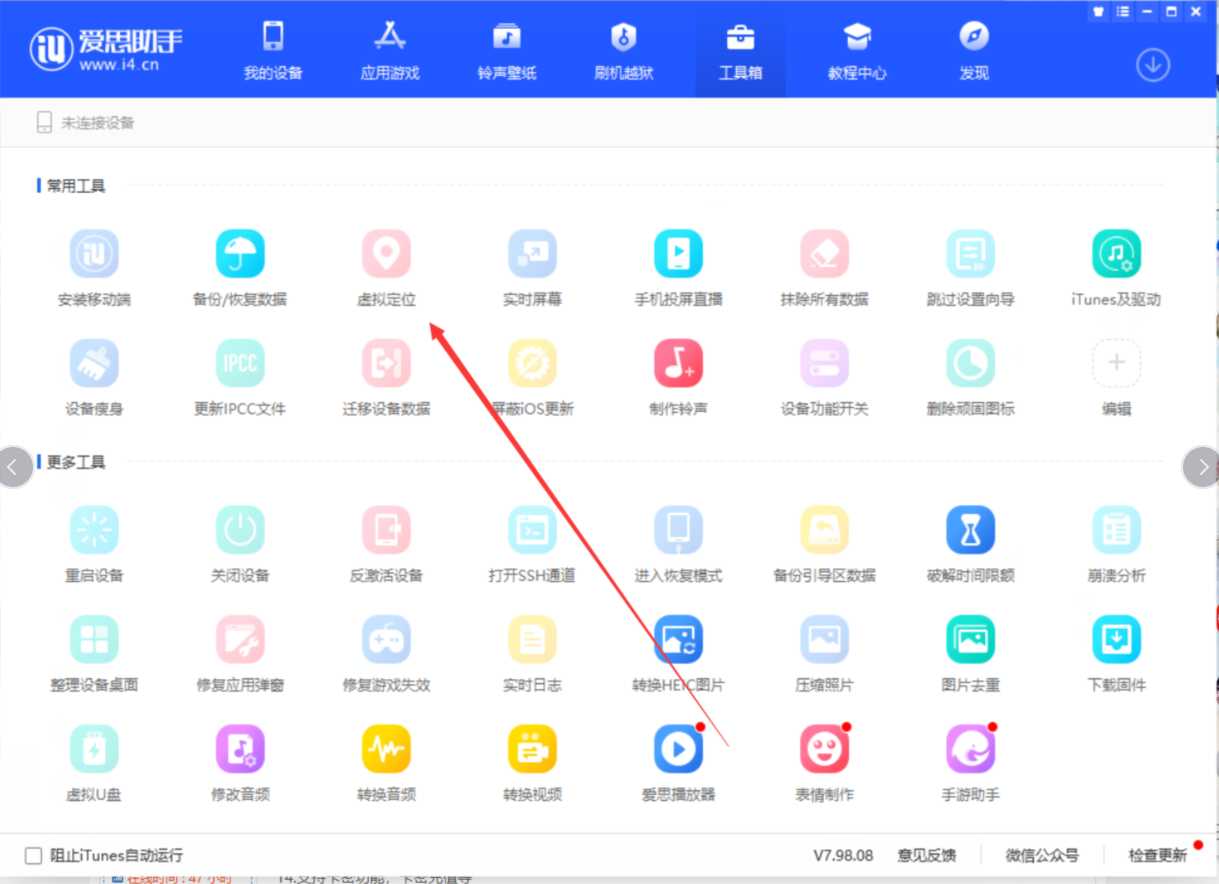Open download manager arrow icon
1219x884 pixels.
tap(1153, 65)
